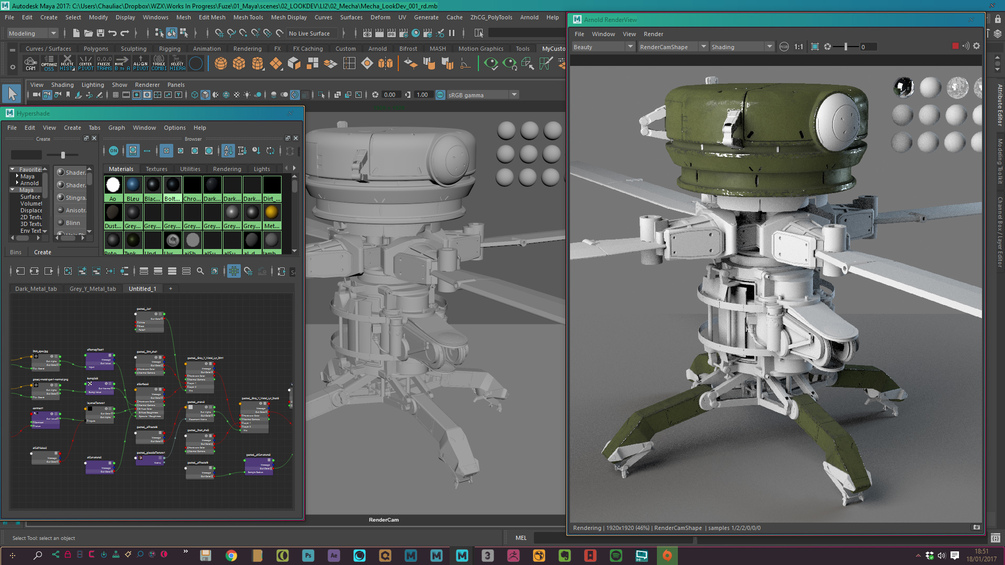The height and width of the screenshot is (565, 1005).
Task: Click the Center Pivot shelf icon
Action: (x=85, y=63)
